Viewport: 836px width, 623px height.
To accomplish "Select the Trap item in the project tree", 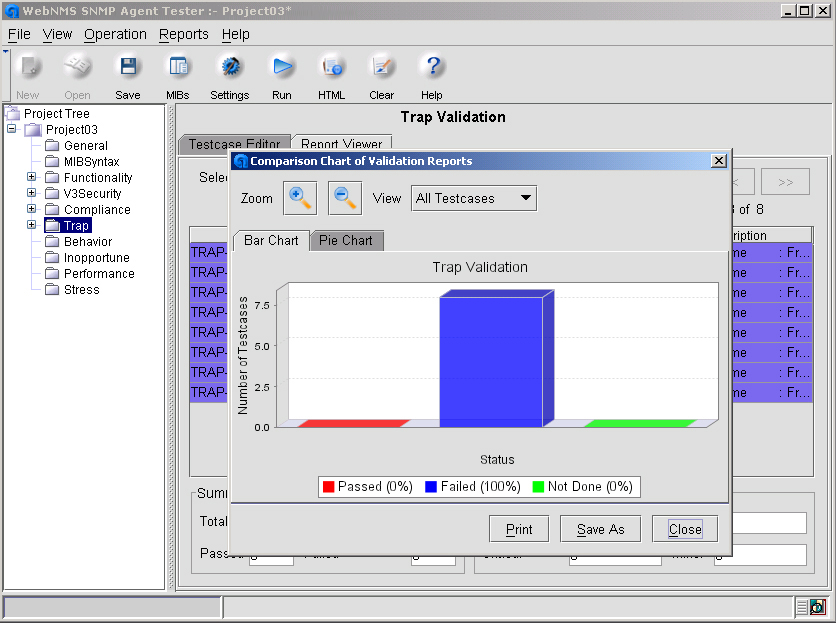I will pyautogui.click(x=76, y=226).
